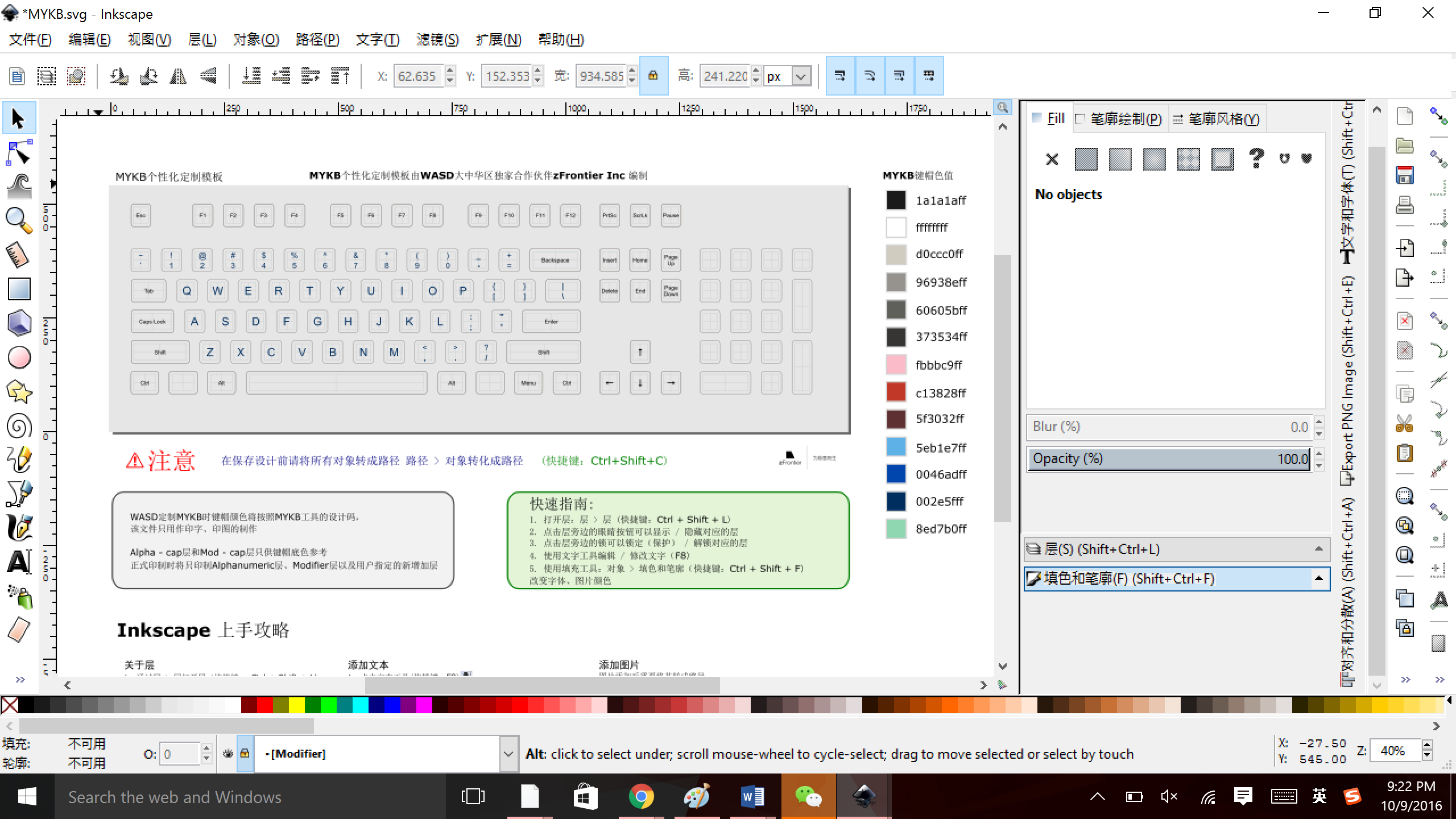The height and width of the screenshot is (819, 1456).
Task: Toggle move gradients with object
Action: (899, 76)
